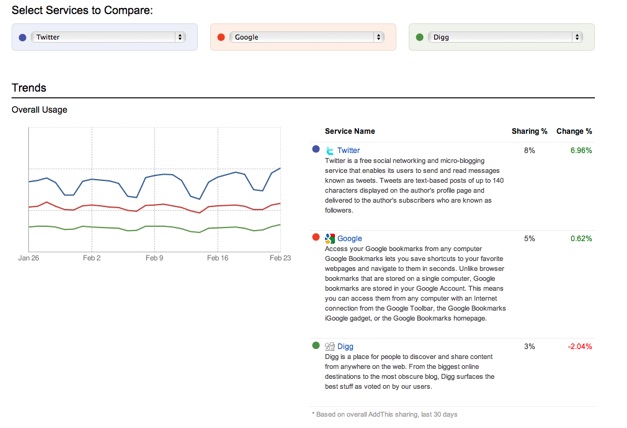Click the Feb 9 date on chart axis

coord(154,258)
